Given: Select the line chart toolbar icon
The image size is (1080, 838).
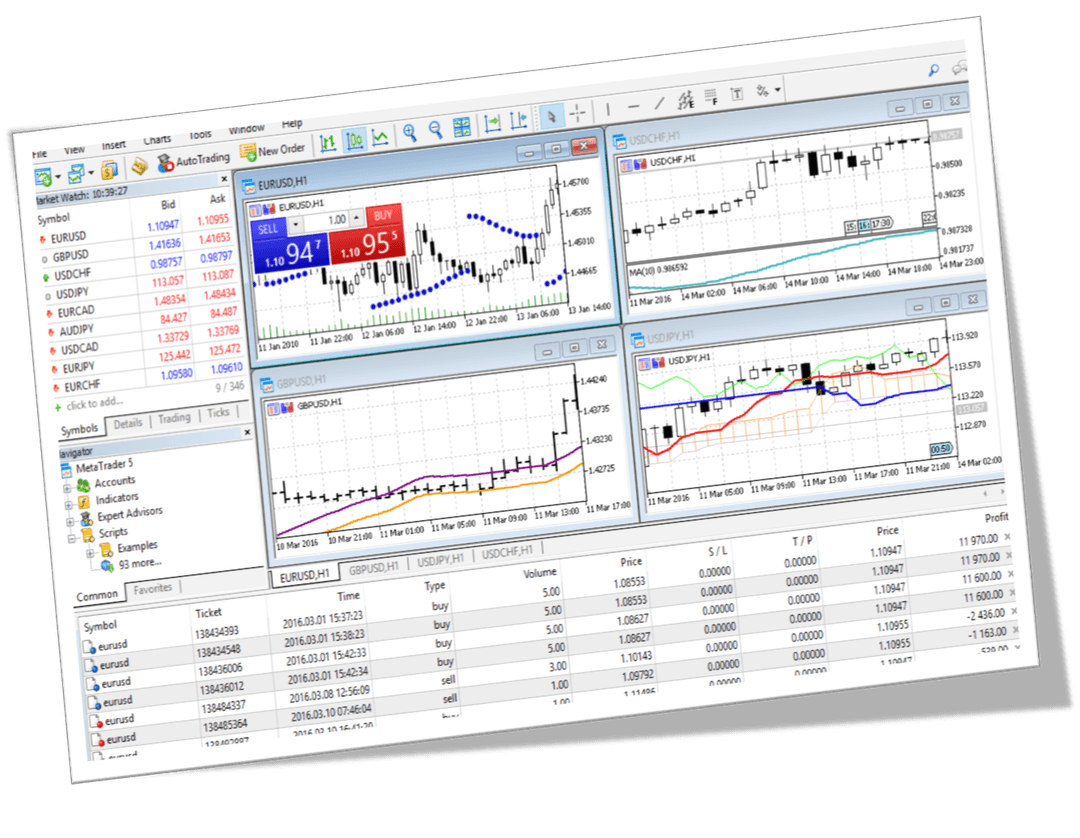Looking at the screenshot, I should tap(381, 138).
